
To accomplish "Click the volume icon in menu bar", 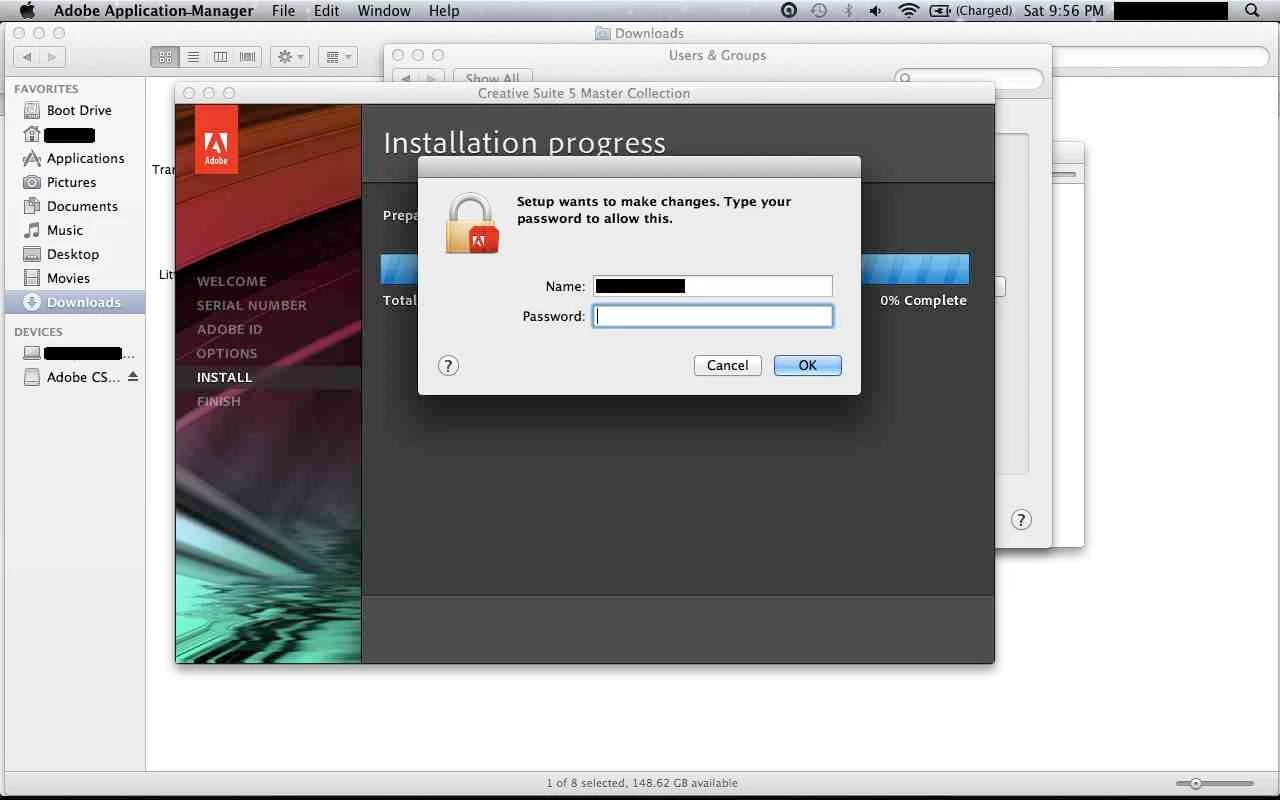I will point(875,11).
